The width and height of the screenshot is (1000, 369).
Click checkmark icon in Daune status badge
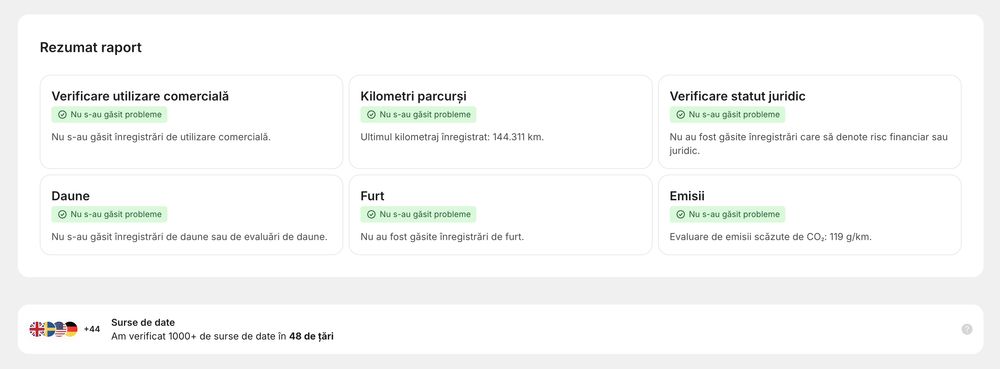62,214
